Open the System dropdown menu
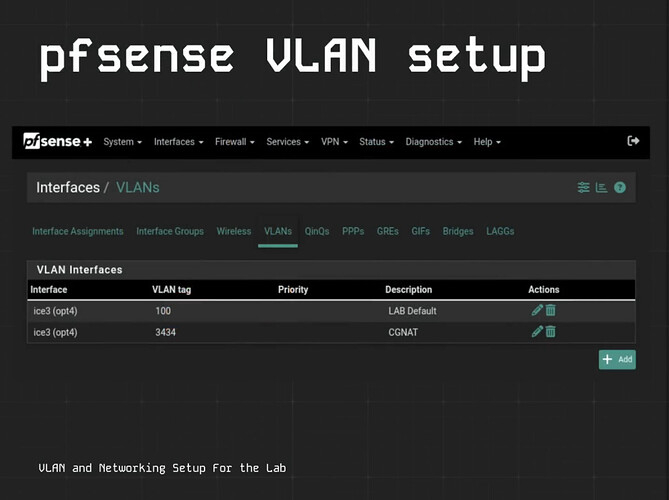Image resolution: width=669 pixels, height=500 pixels. tap(122, 142)
